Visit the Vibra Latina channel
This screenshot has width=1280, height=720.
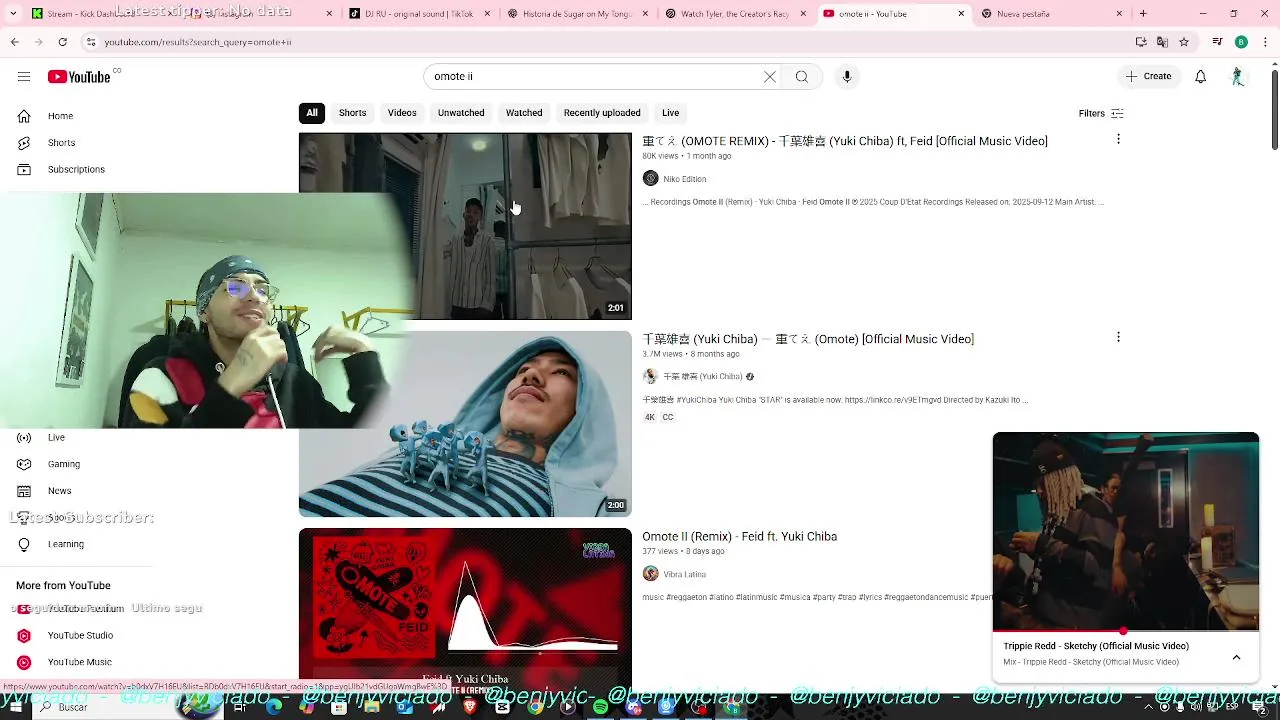click(685, 575)
